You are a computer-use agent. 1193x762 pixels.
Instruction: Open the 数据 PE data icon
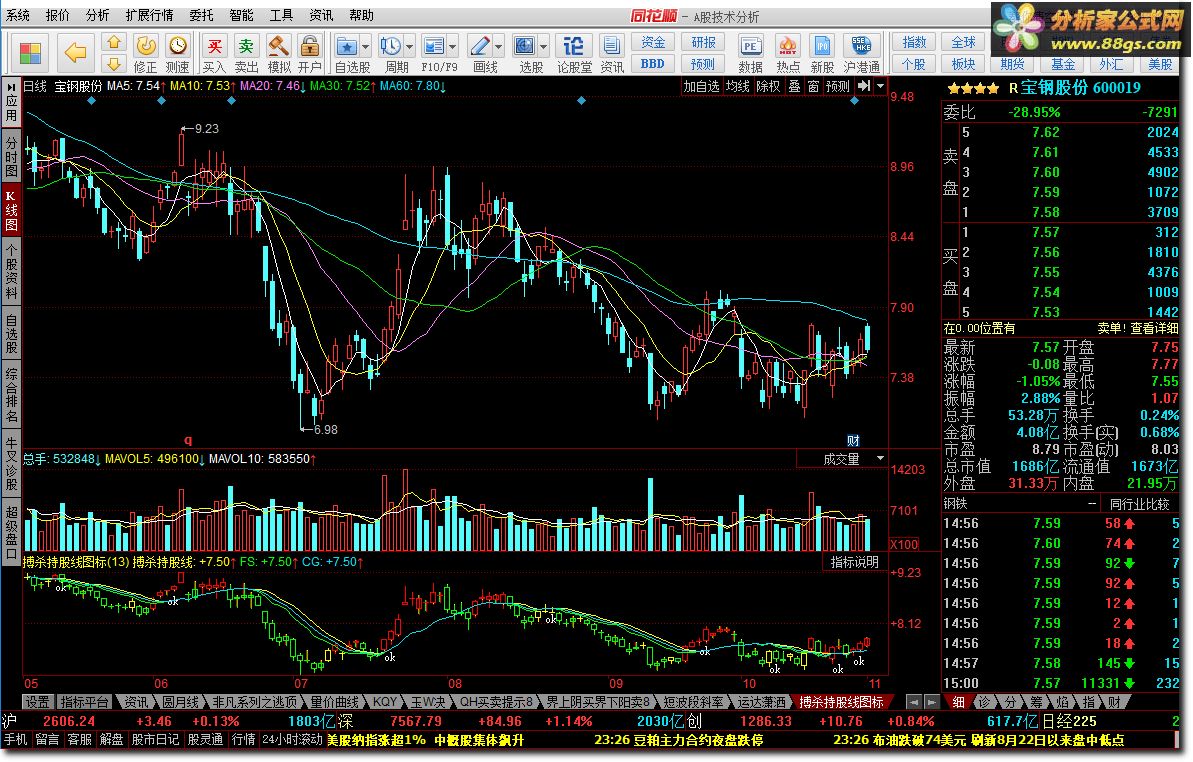(x=750, y=53)
